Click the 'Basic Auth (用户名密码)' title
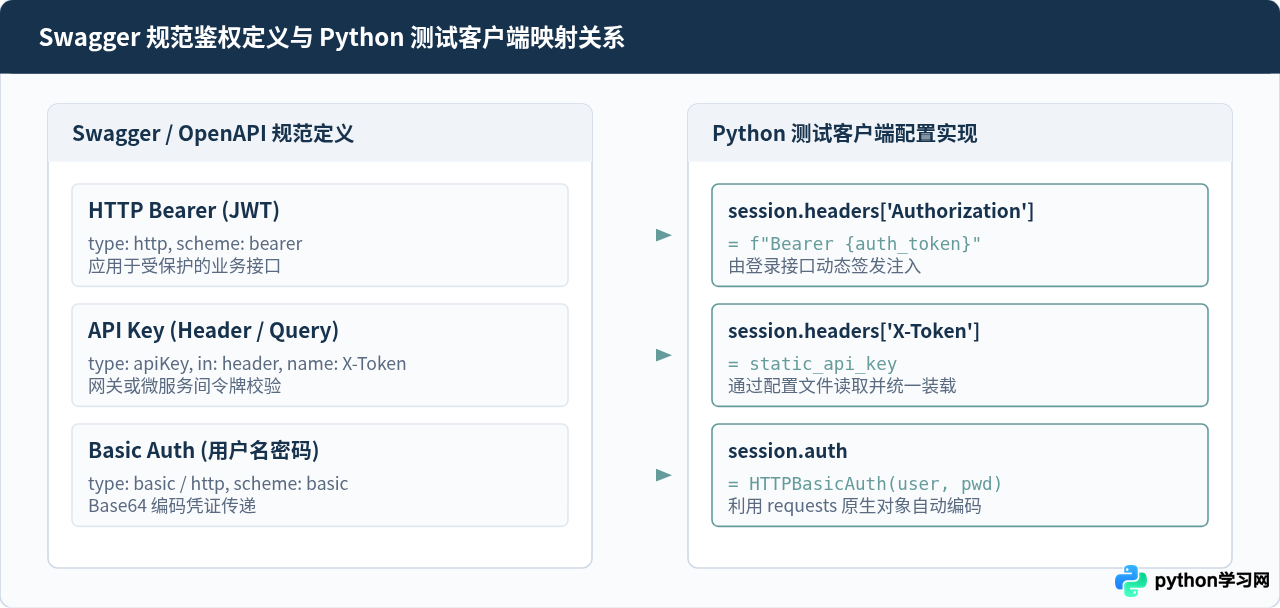1280x608 pixels. 203,451
